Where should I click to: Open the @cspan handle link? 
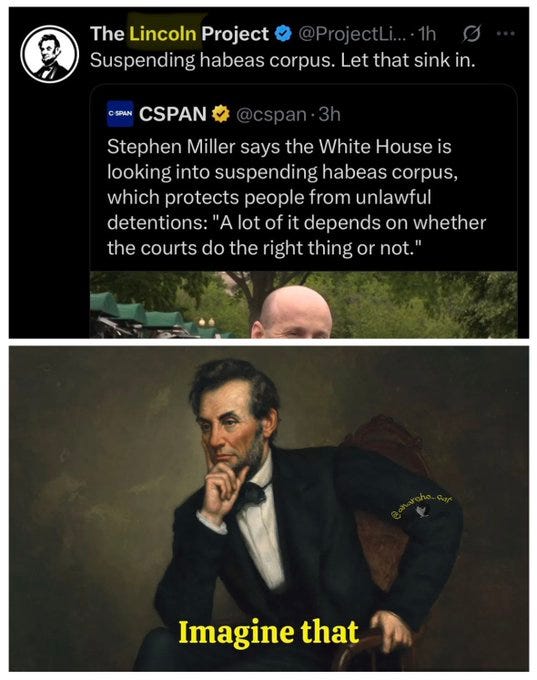pyautogui.click(x=271, y=114)
